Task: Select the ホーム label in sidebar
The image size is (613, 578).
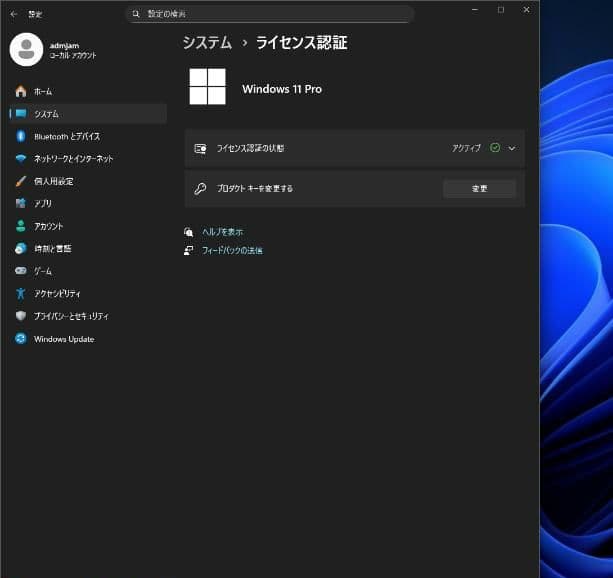Action: [x=43, y=92]
